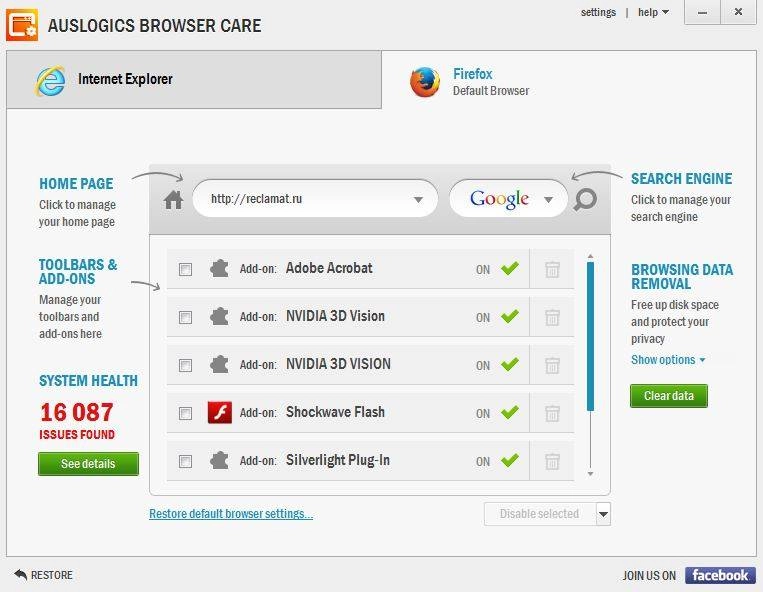Click the Silverlight Plug-In puzzle icon
This screenshot has width=763, height=592.
(x=219, y=460)
